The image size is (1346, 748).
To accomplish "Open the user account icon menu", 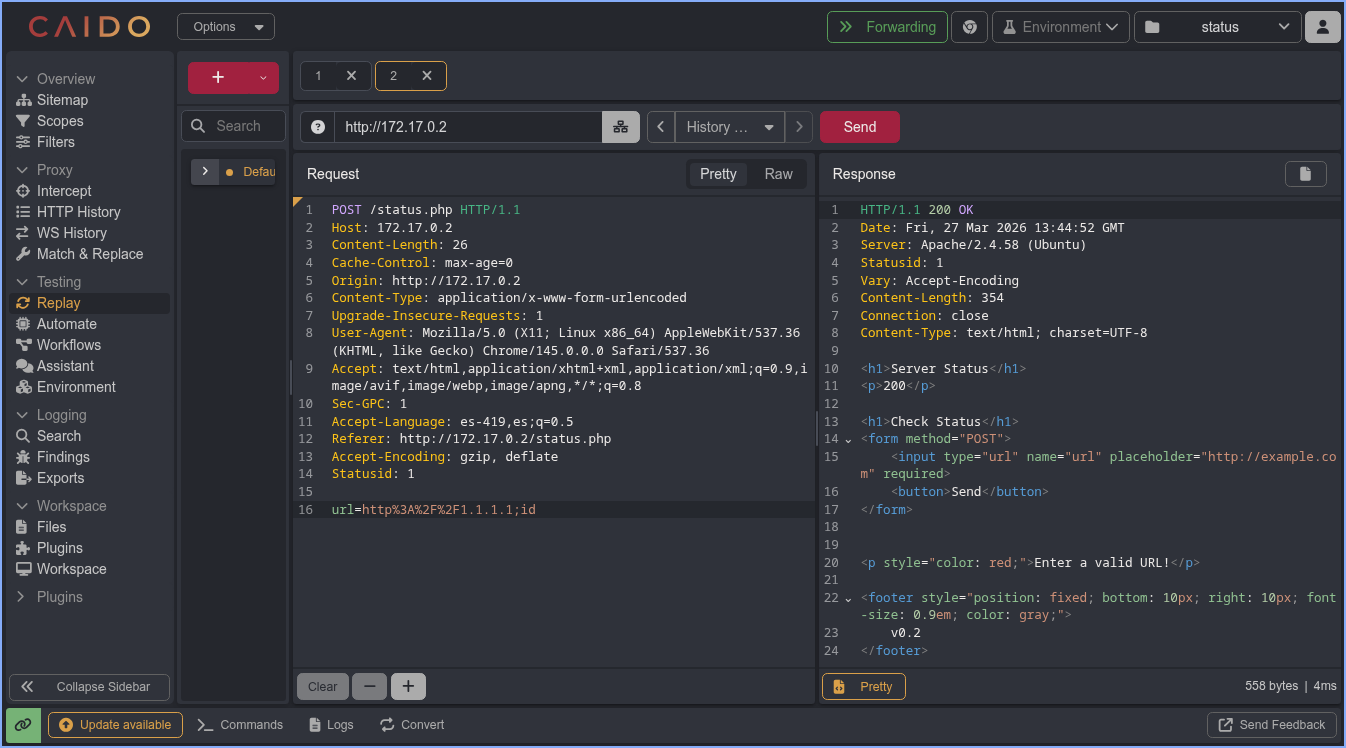I will point(1322,27).
